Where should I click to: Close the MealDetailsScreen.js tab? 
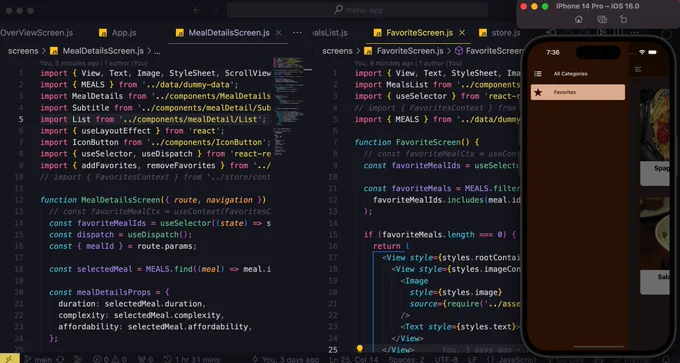pyautogui.click(x=279, y=33)
